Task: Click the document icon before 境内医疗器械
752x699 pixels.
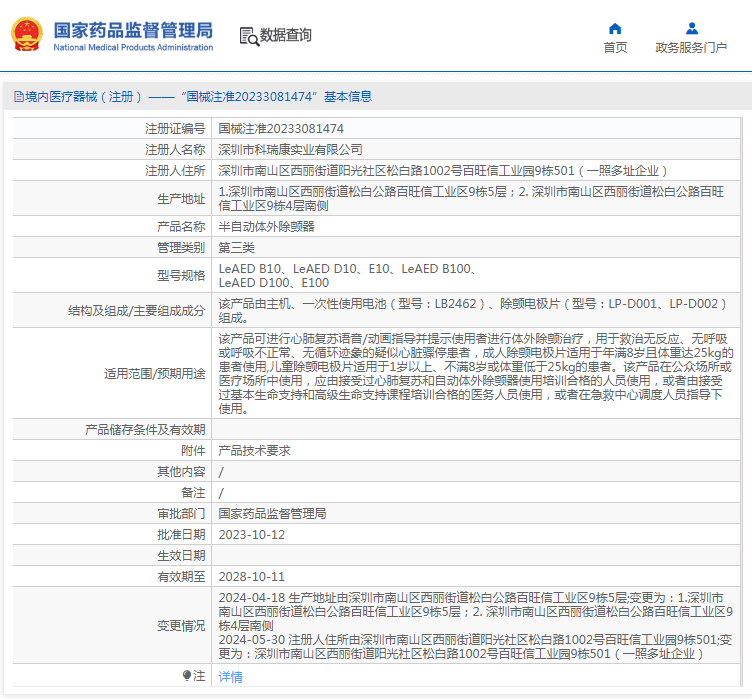Action: (19, 97)
